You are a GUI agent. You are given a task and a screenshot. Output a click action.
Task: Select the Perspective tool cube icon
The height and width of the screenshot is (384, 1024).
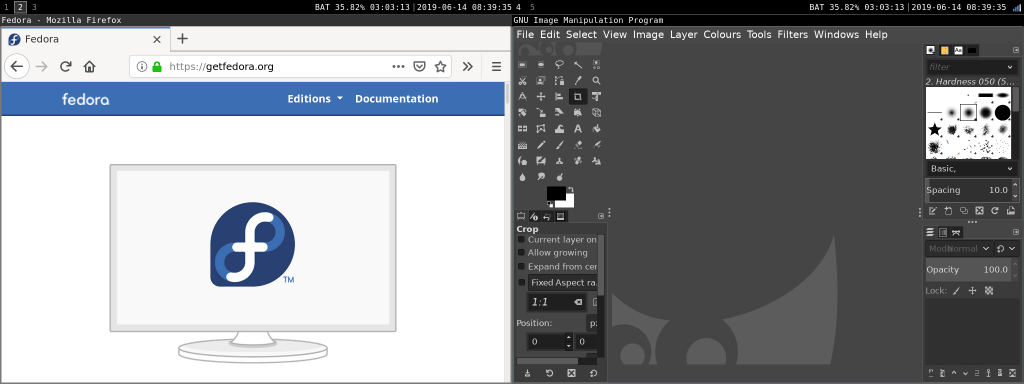click(596, 113)
